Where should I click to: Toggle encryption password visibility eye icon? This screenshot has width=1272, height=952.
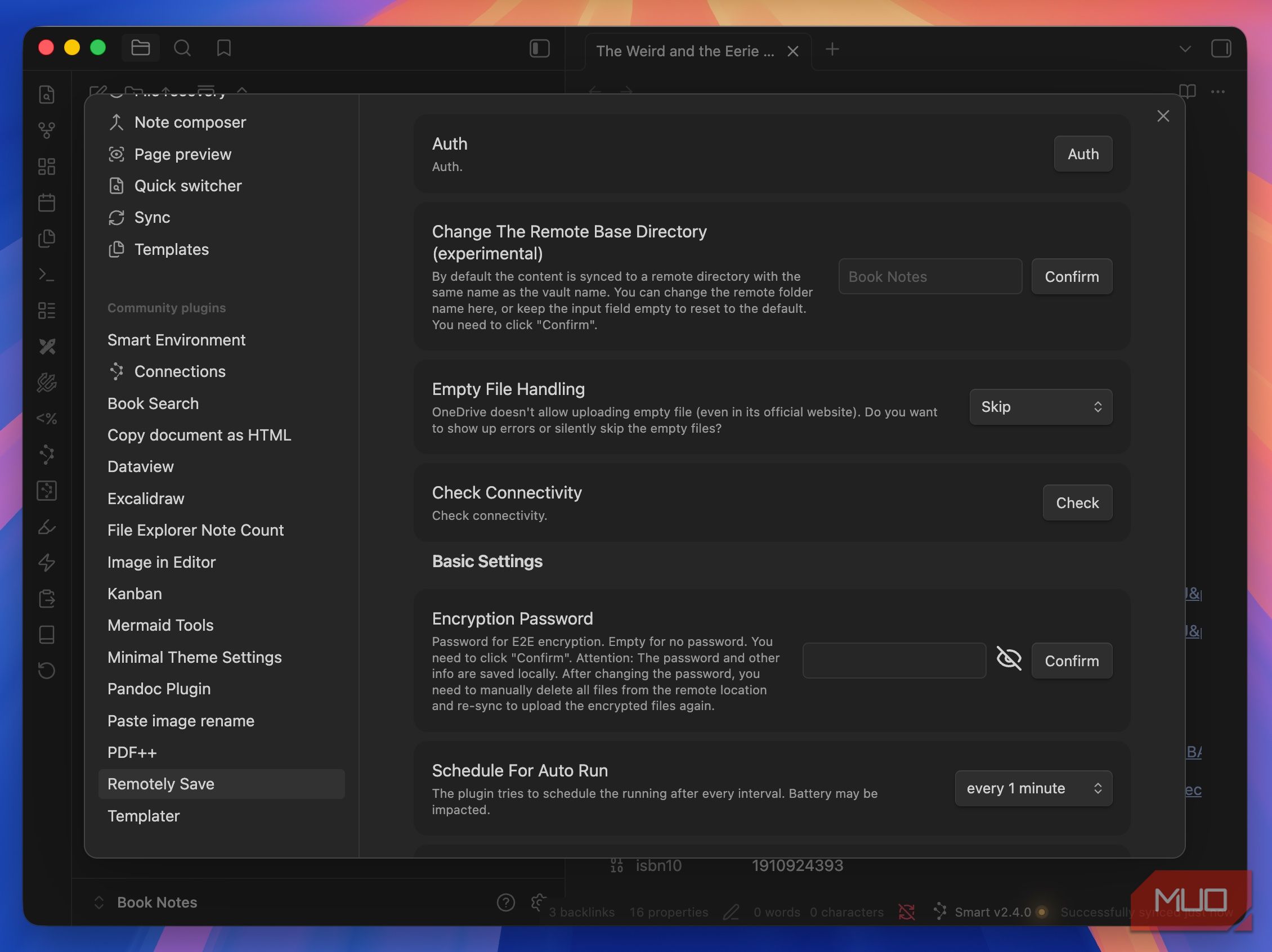coord(1009,659)
